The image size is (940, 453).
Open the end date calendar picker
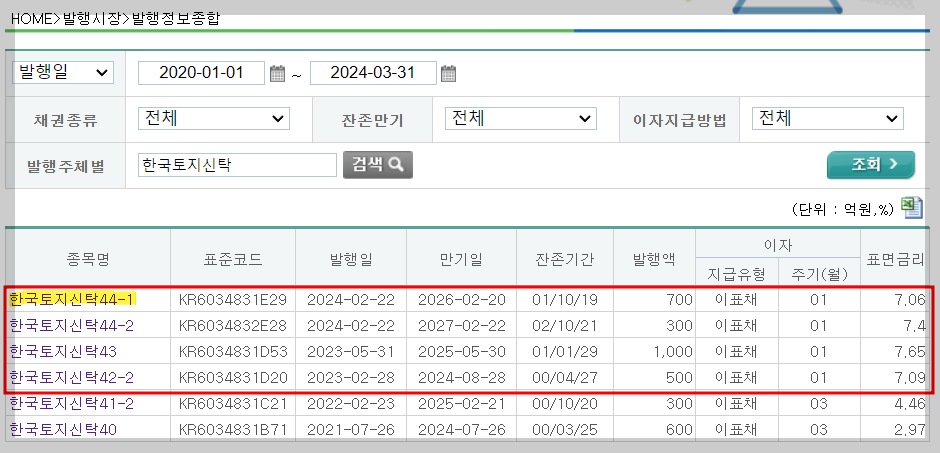448,74
